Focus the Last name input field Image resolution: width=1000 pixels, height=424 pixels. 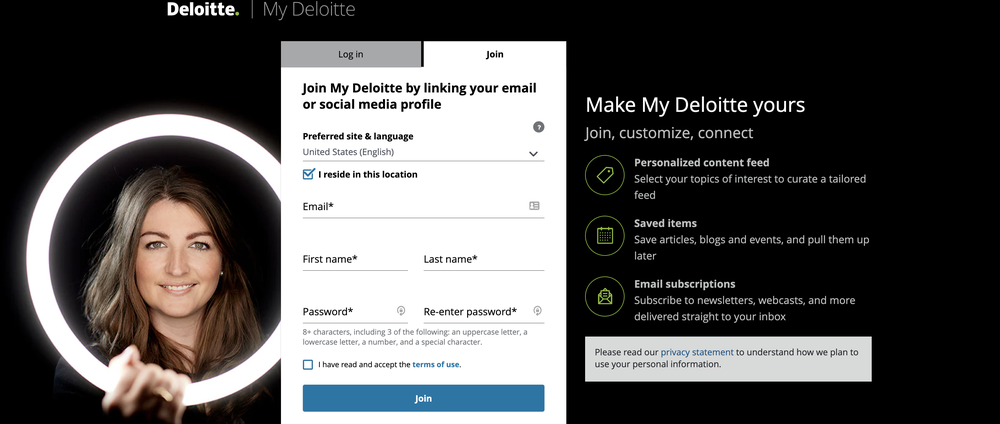[x=483, y=260]
